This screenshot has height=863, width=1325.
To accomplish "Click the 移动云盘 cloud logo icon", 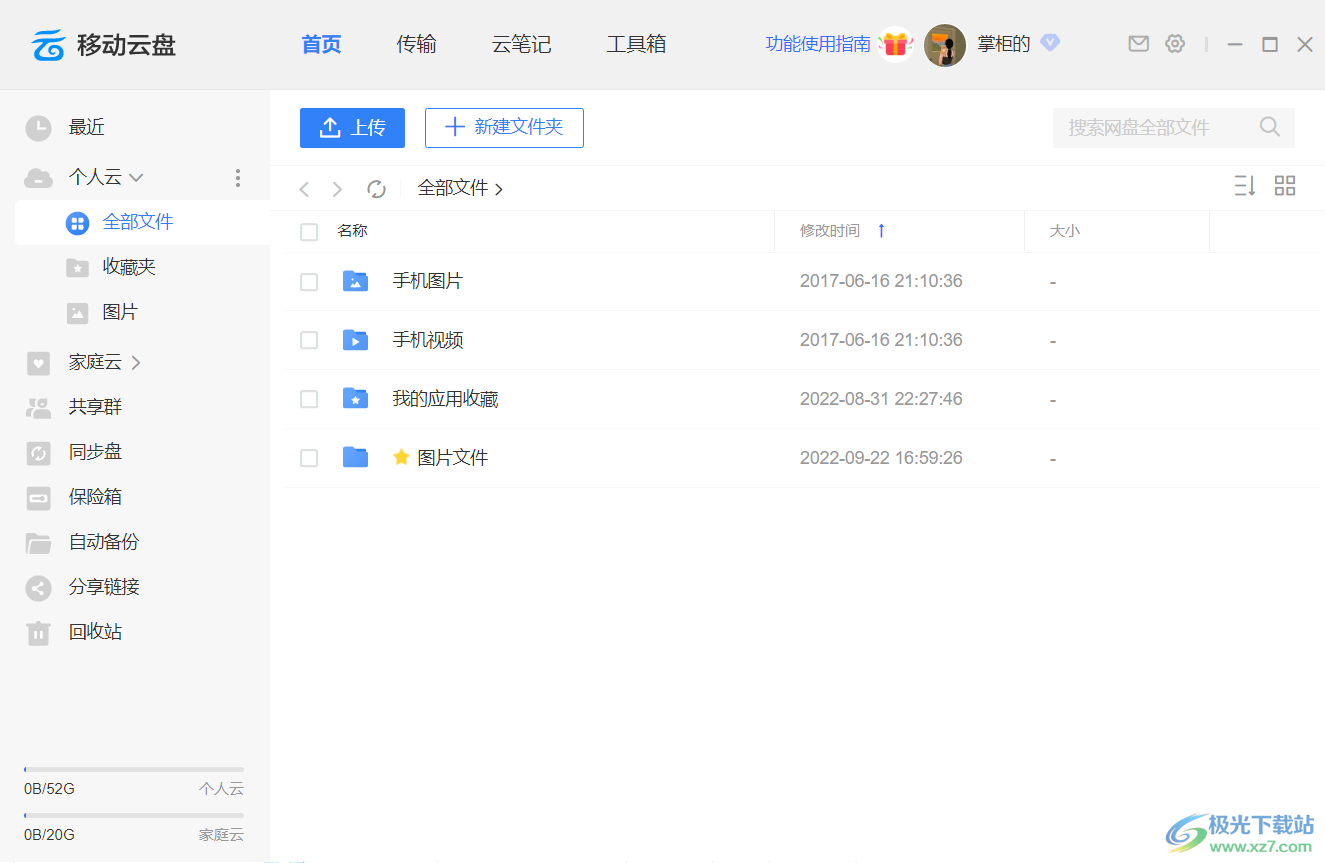I will [x=49, y=45].
